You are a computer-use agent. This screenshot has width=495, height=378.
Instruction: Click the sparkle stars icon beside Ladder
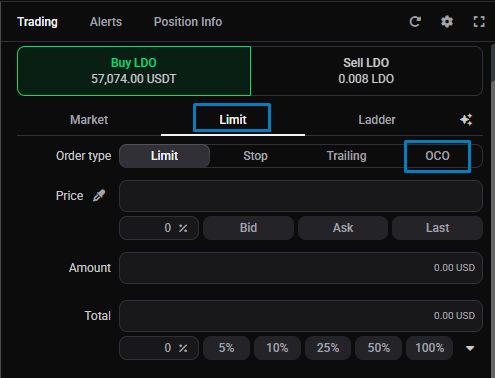point(466,119)
